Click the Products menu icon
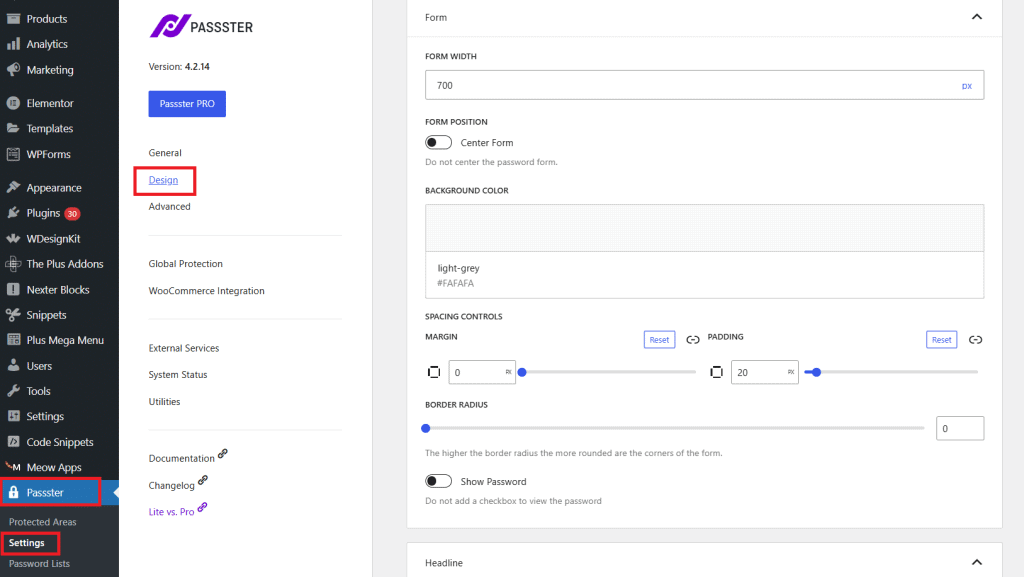This screenshot has width=1024, height=577. coord(13,18)
